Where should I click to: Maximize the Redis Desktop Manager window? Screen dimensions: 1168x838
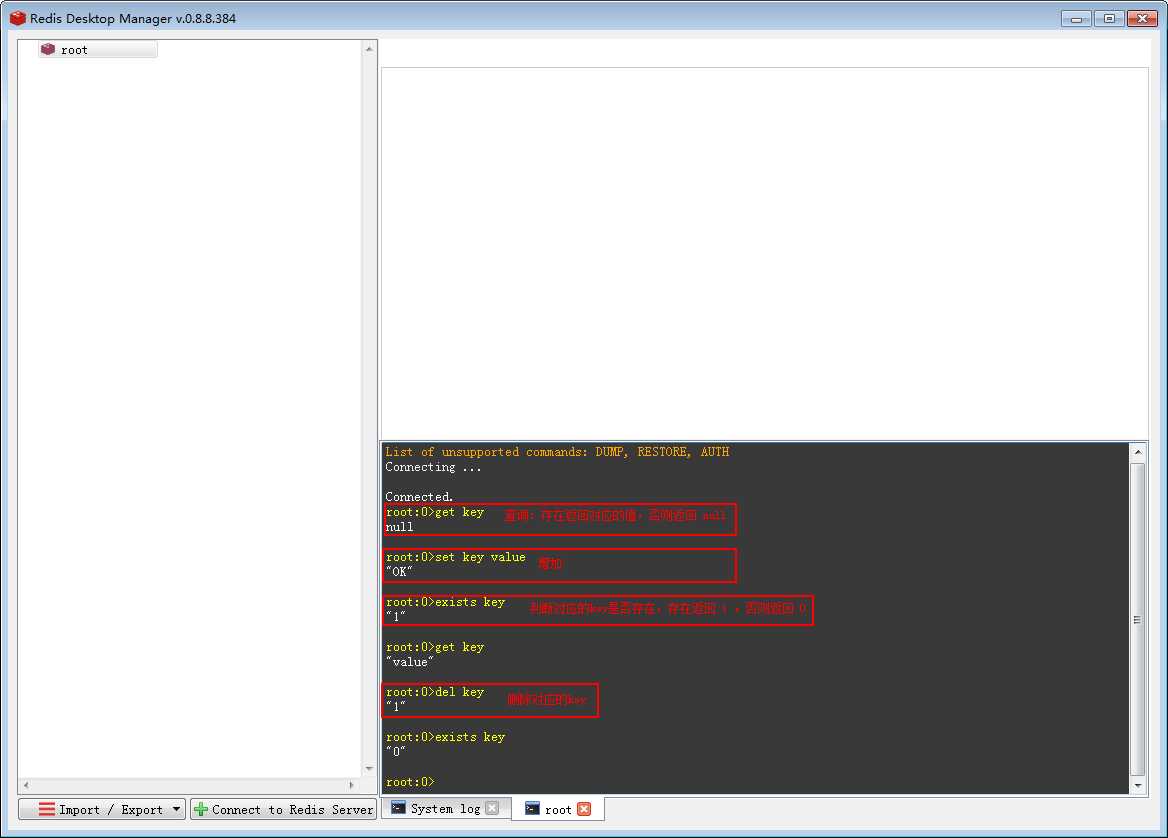[1109, 19]
